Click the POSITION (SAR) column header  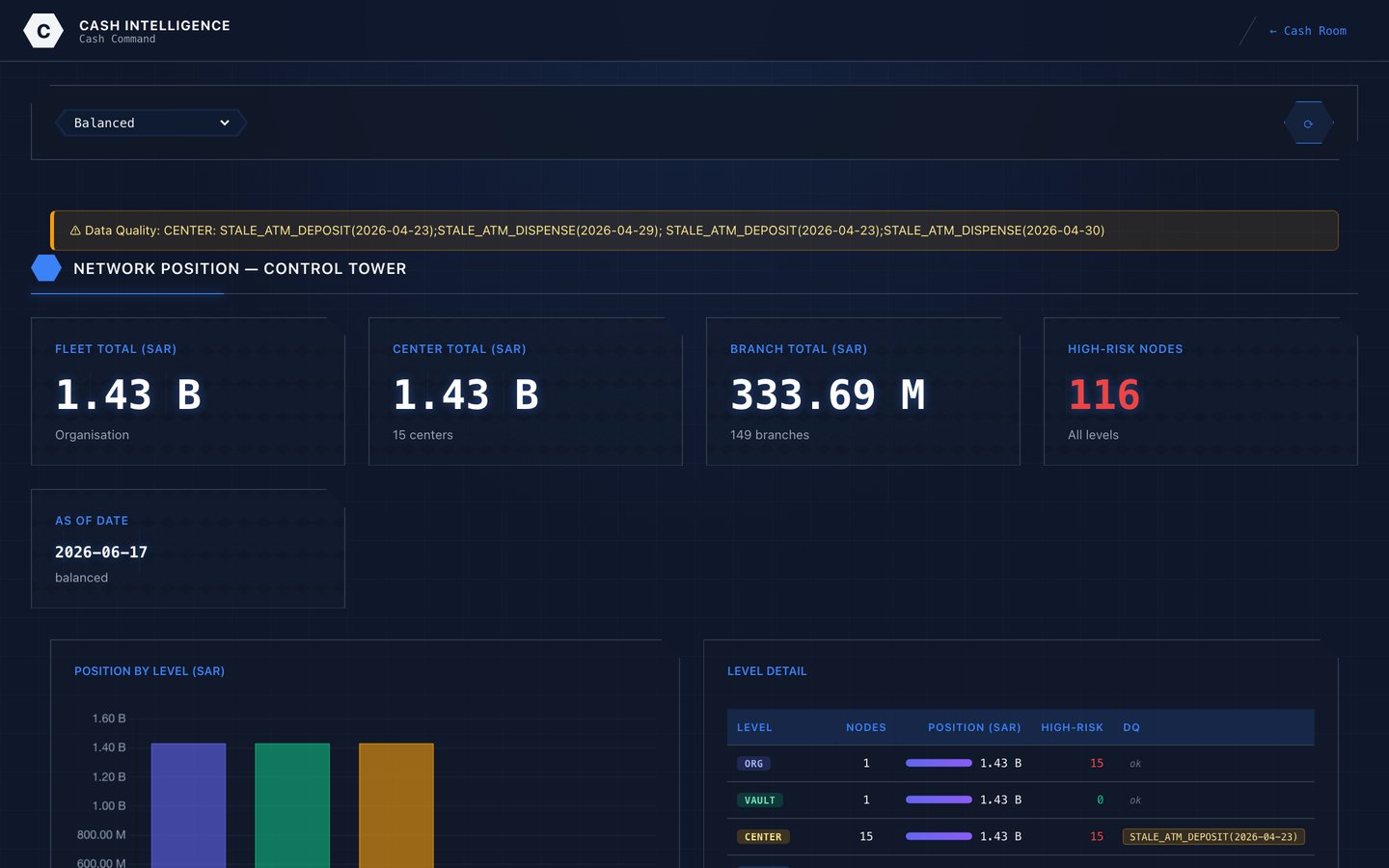tap(974, 727)
